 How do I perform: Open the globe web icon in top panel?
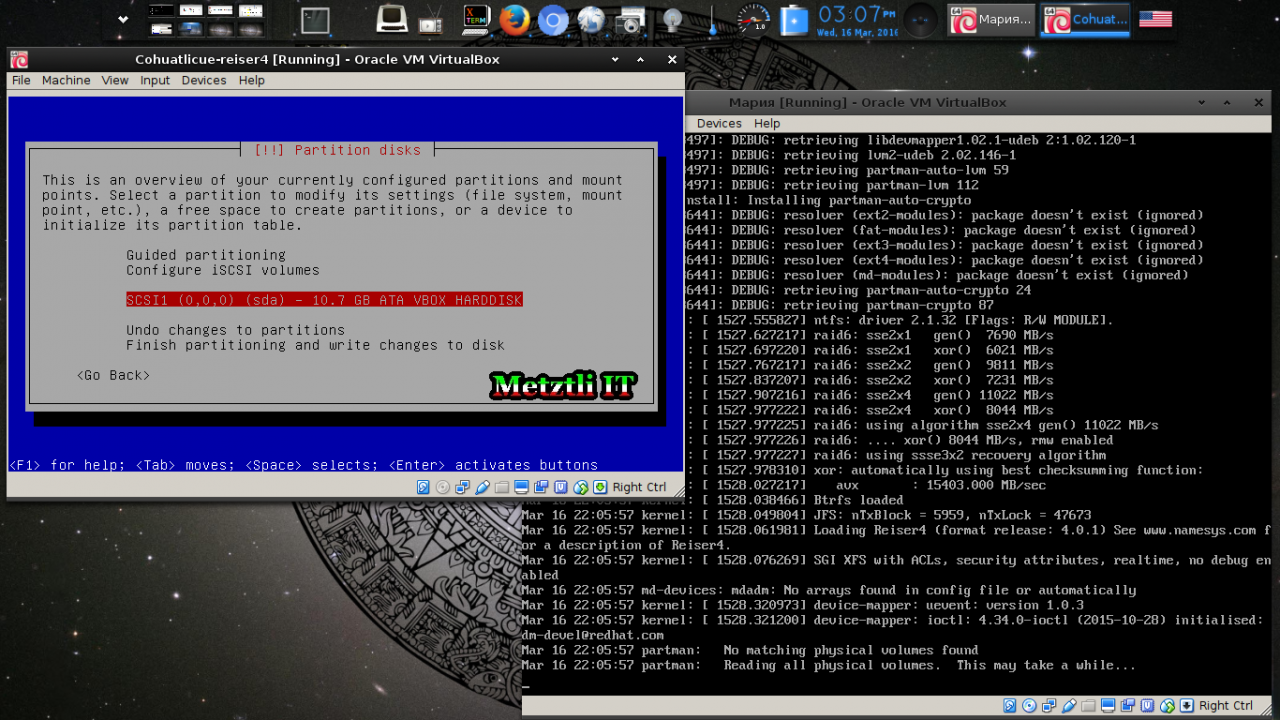591,19
